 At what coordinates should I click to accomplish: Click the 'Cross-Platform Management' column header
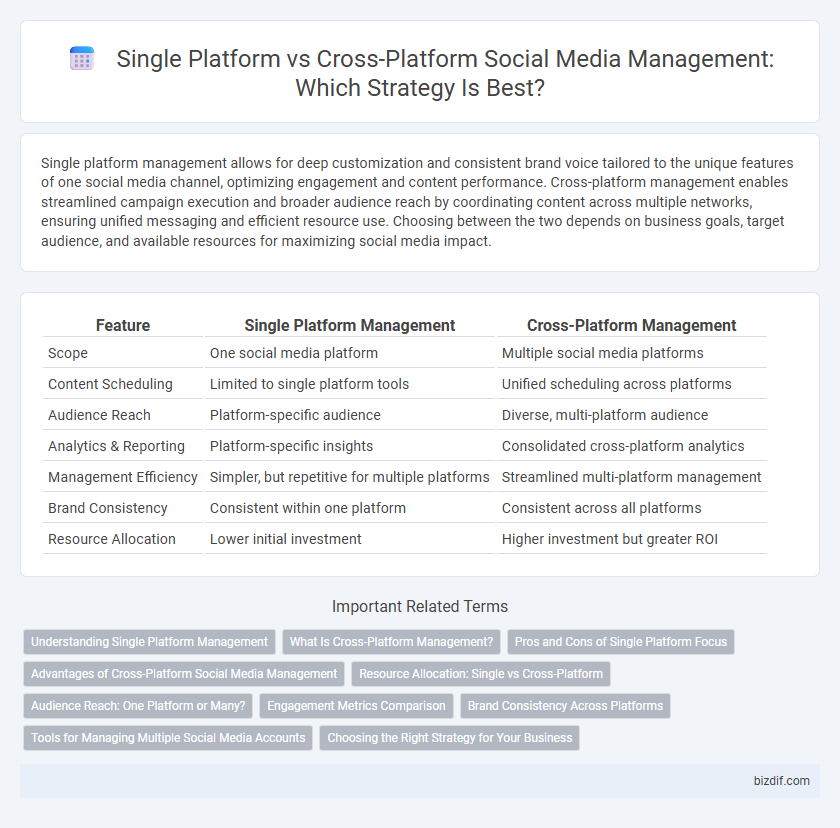coord(632,325)
